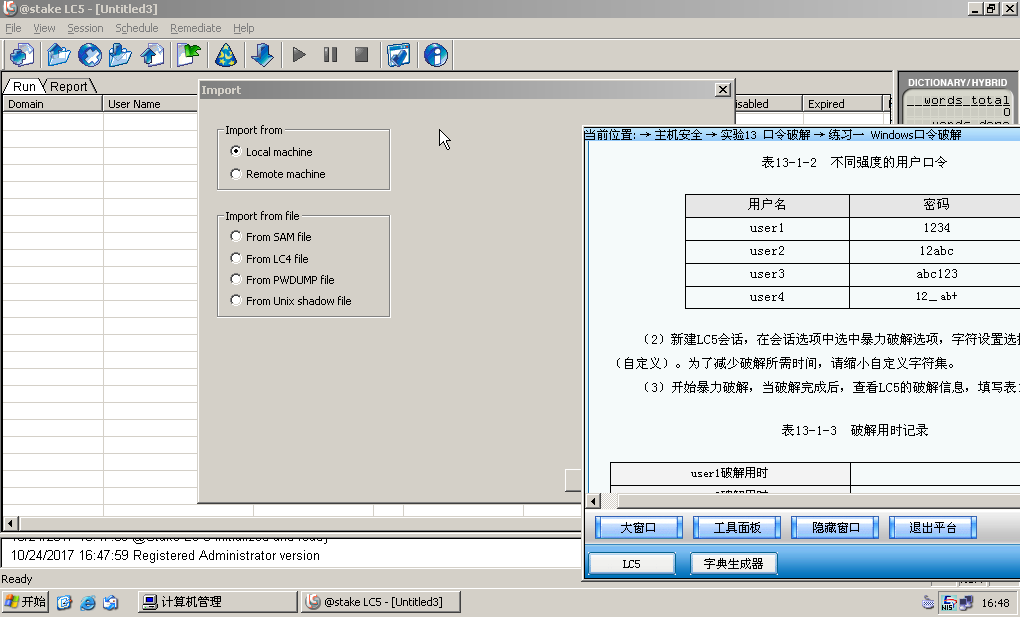Click left arrow of lab panel scrollbar

[593, 501]
